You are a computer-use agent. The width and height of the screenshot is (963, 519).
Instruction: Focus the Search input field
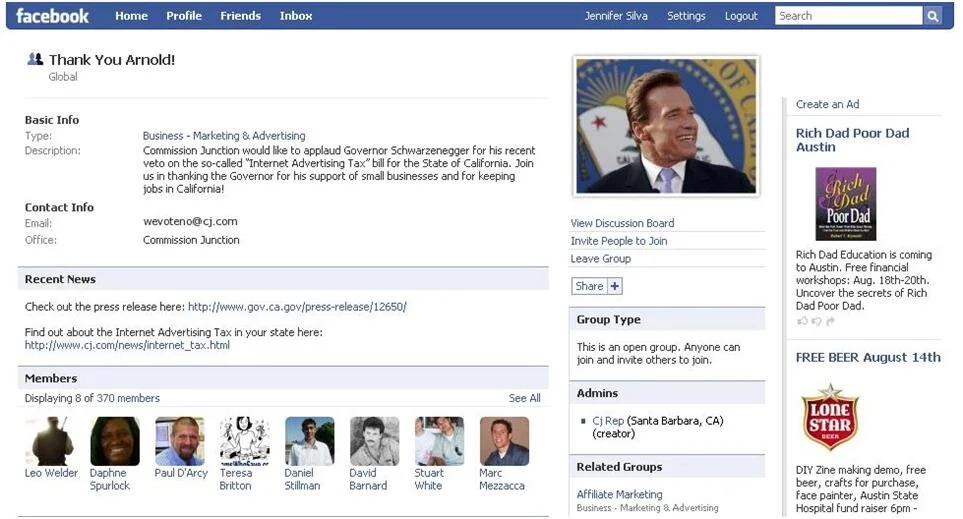click(x=848, y=16)
